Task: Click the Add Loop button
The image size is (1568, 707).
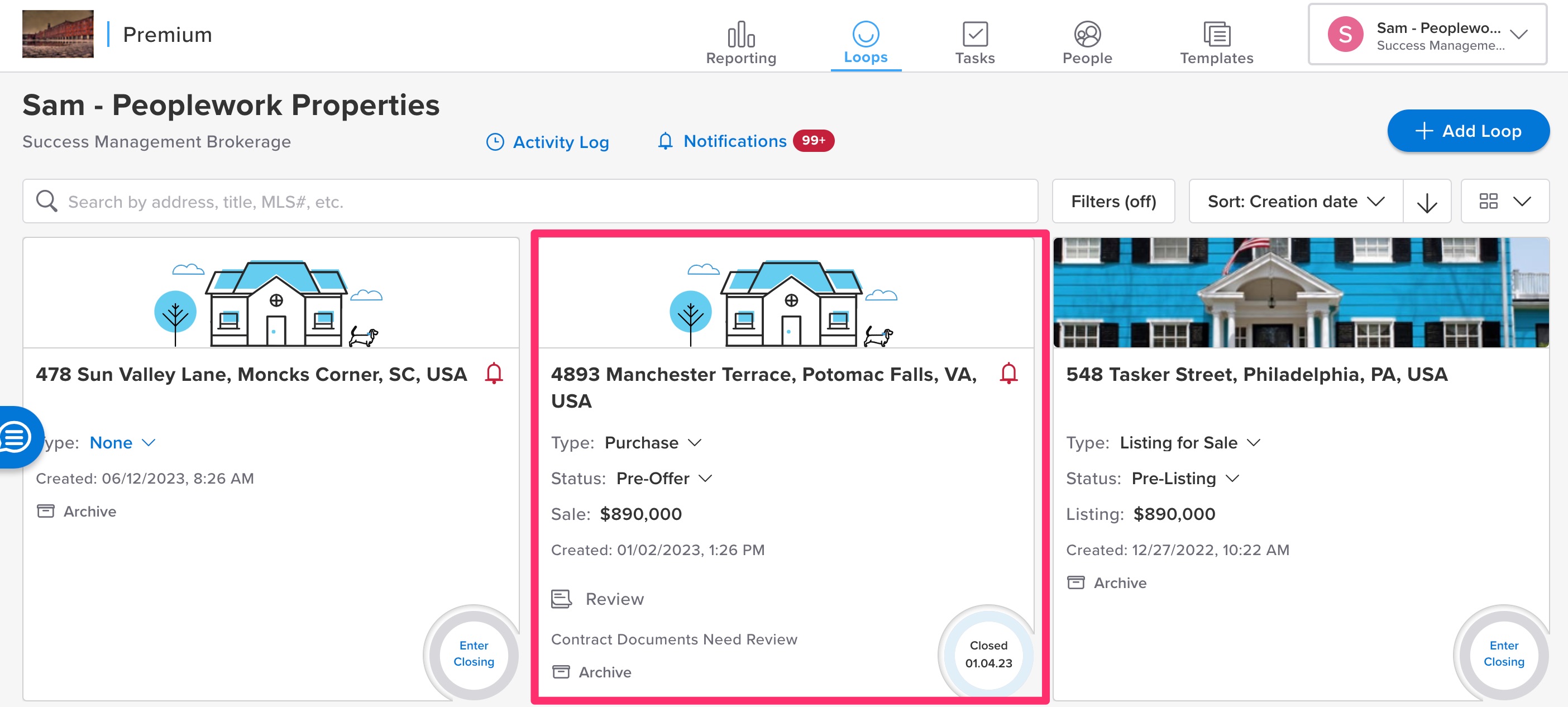Action: coord(1467,131)
